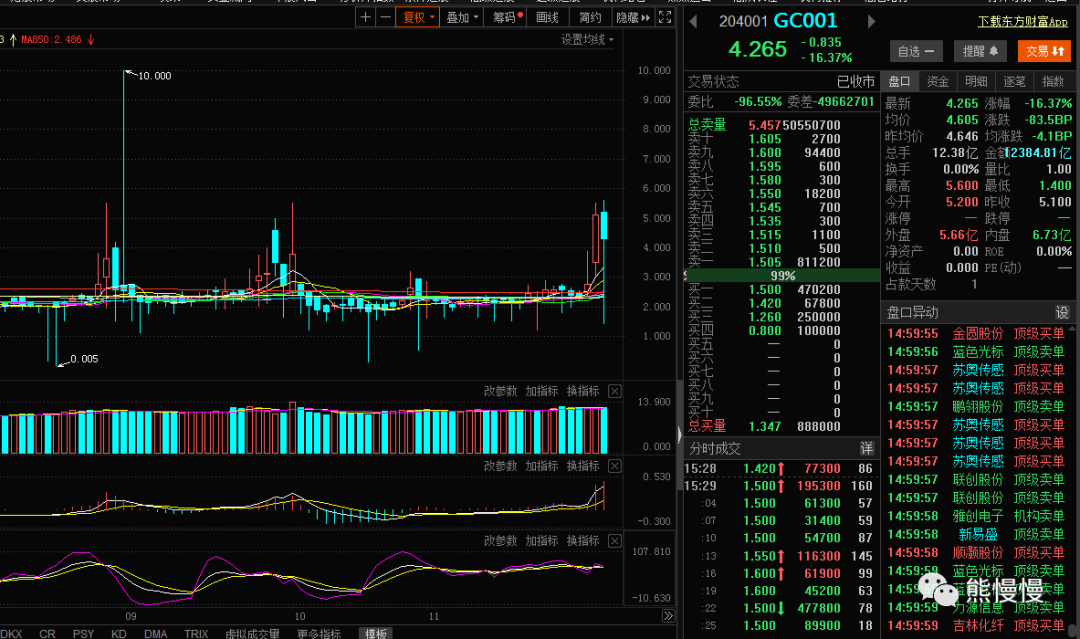Toggle 筹码 chip distribution view

point(508,17)
